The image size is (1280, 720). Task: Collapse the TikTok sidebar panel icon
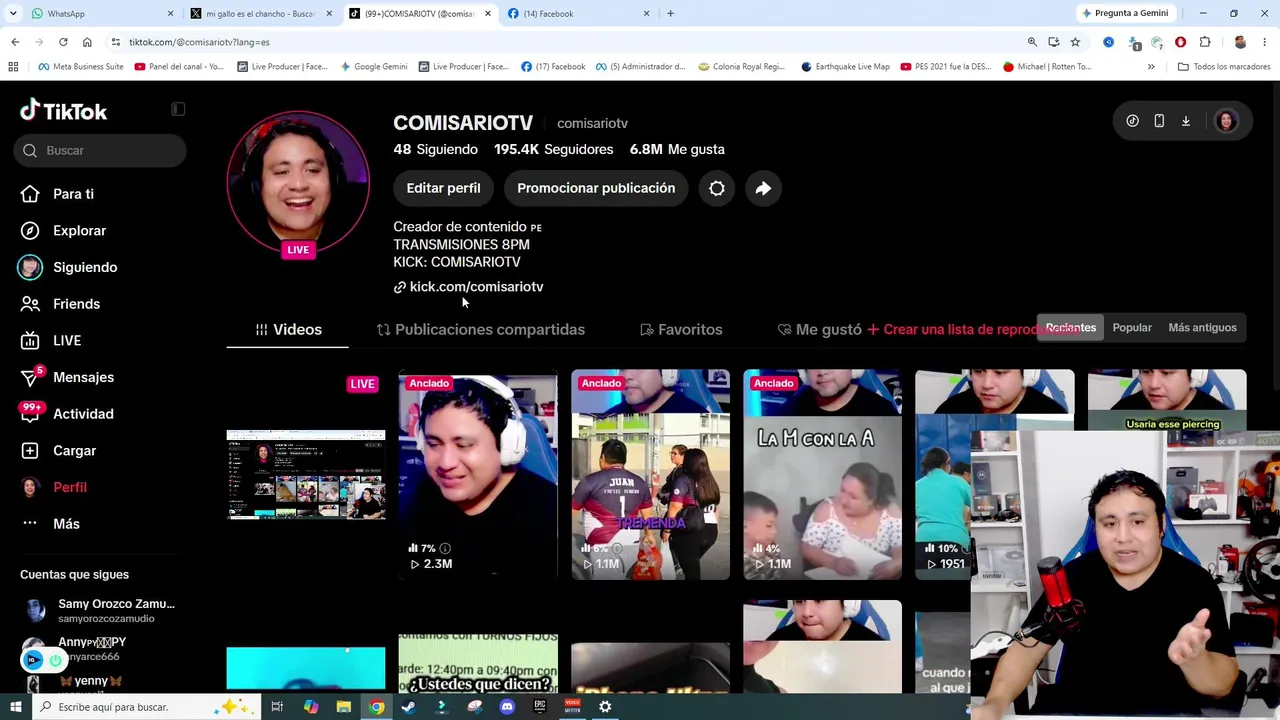pyautogui.click(x=178, y=109)
